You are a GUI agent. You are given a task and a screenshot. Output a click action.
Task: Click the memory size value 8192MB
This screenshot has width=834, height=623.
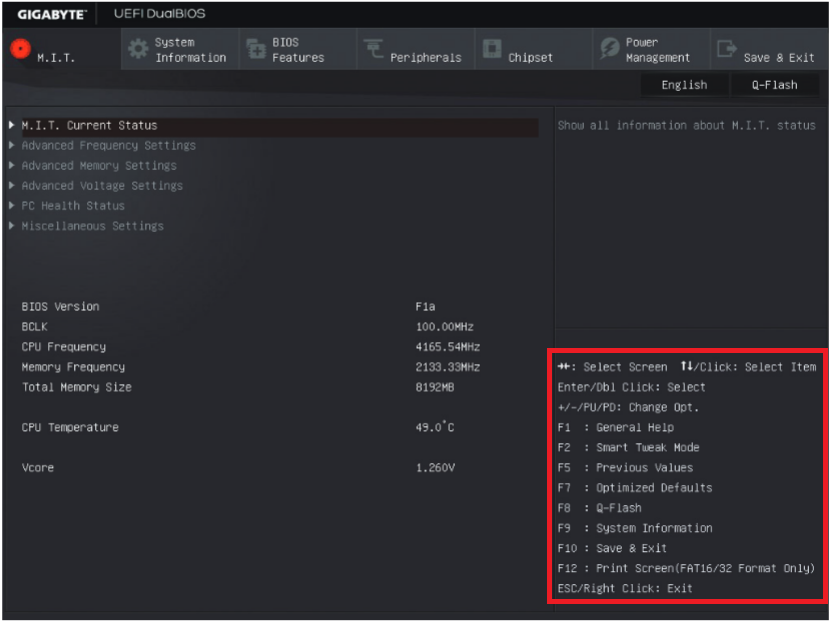point(435,387)
